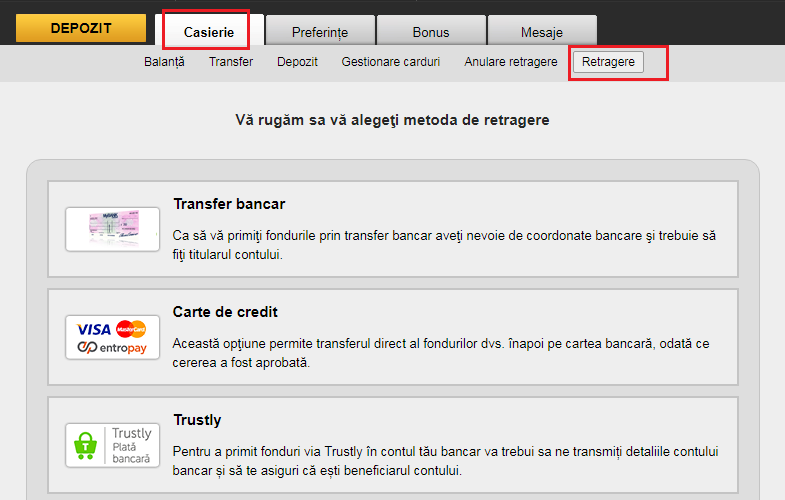Image resolution: width=785 pixels, height=500 pixels.
Task: Open the Casierie tab
Action: (x=209, y=31)
